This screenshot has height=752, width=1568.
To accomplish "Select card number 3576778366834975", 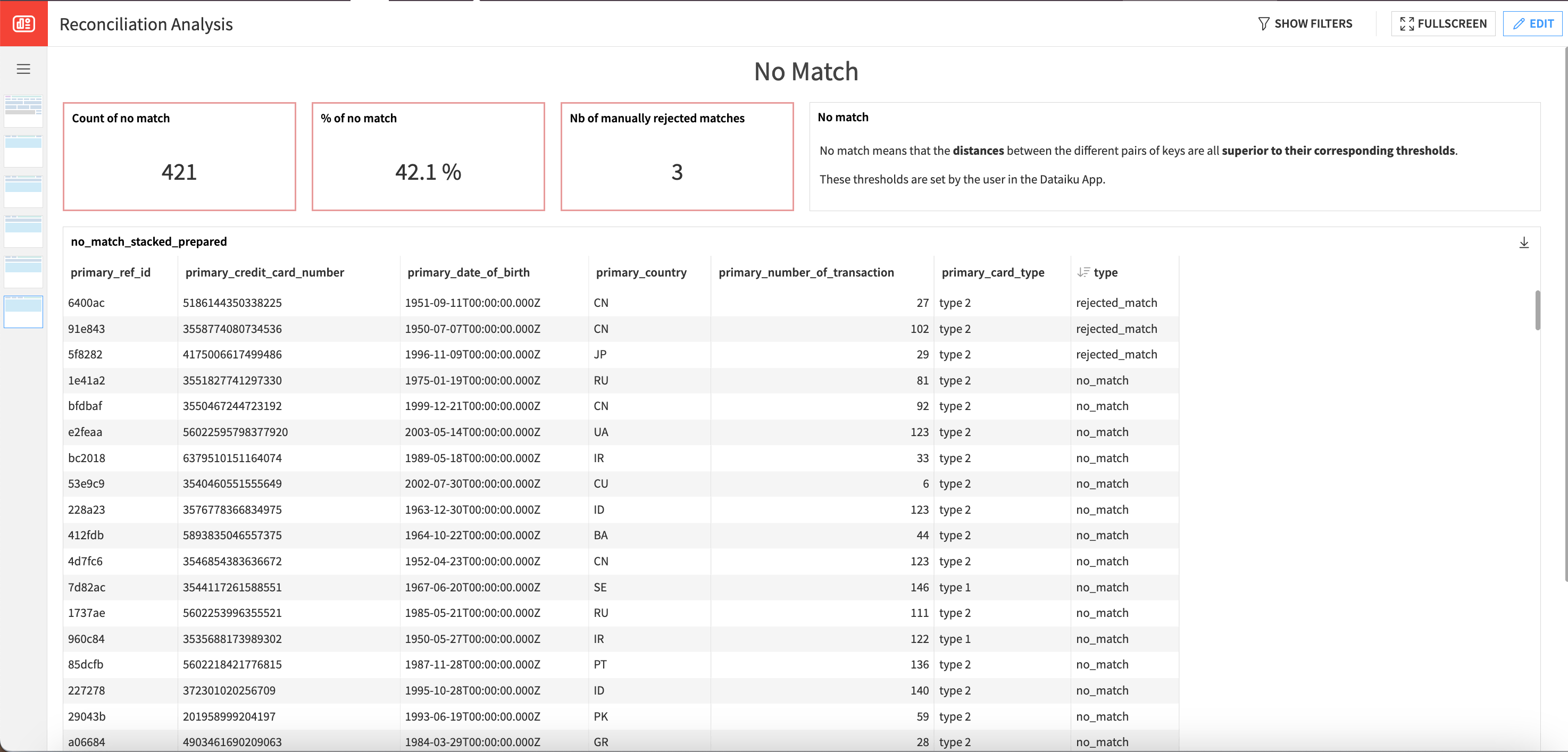I will (x=232, y=509).
